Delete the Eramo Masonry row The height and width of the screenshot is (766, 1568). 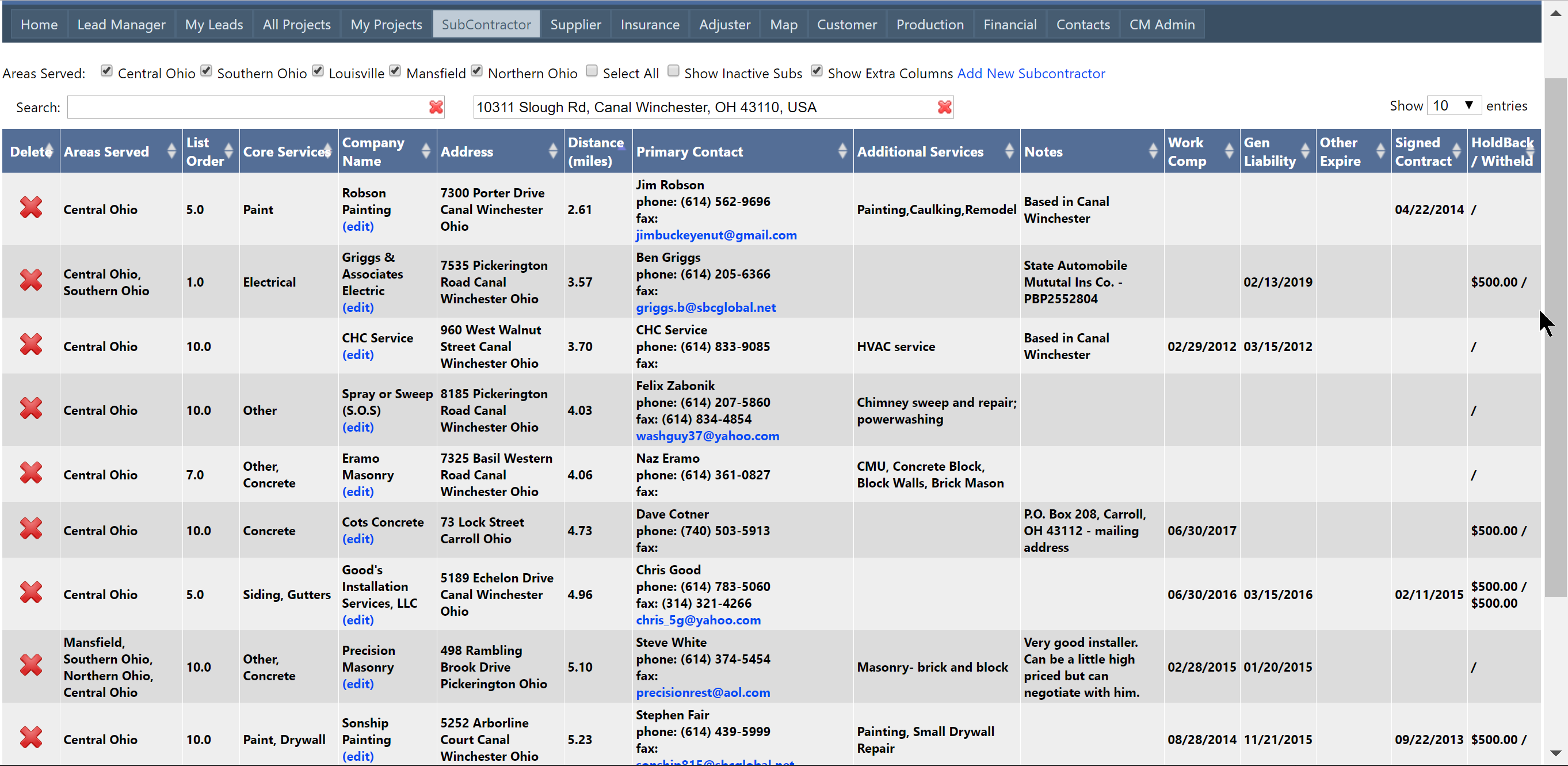coord(31,473)
